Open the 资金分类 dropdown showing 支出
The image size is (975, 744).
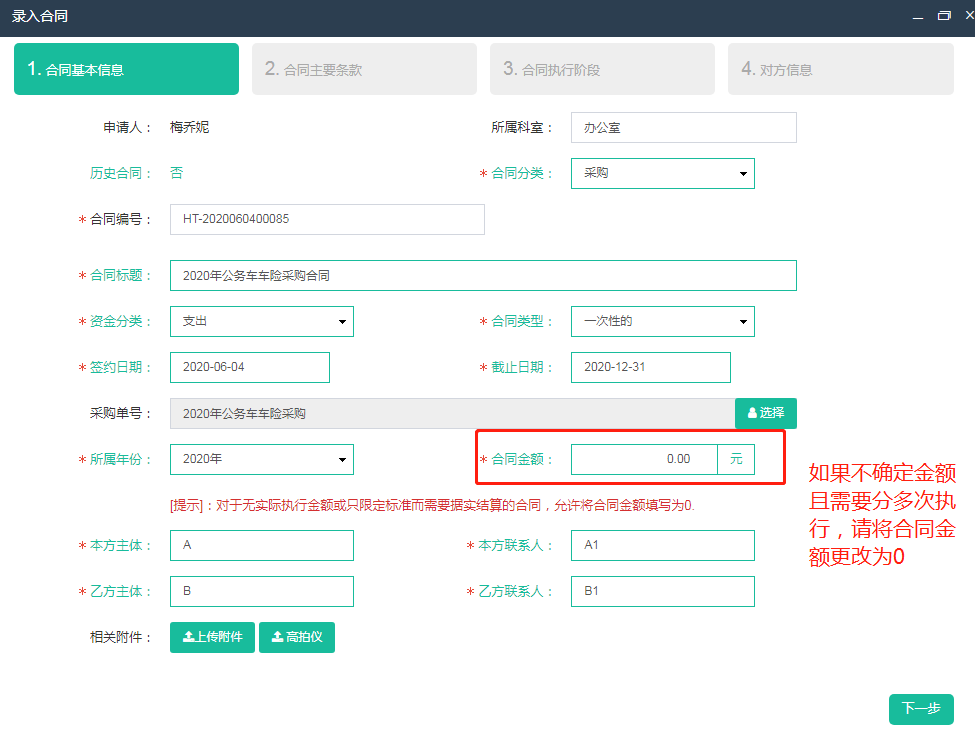pos(262,321)
